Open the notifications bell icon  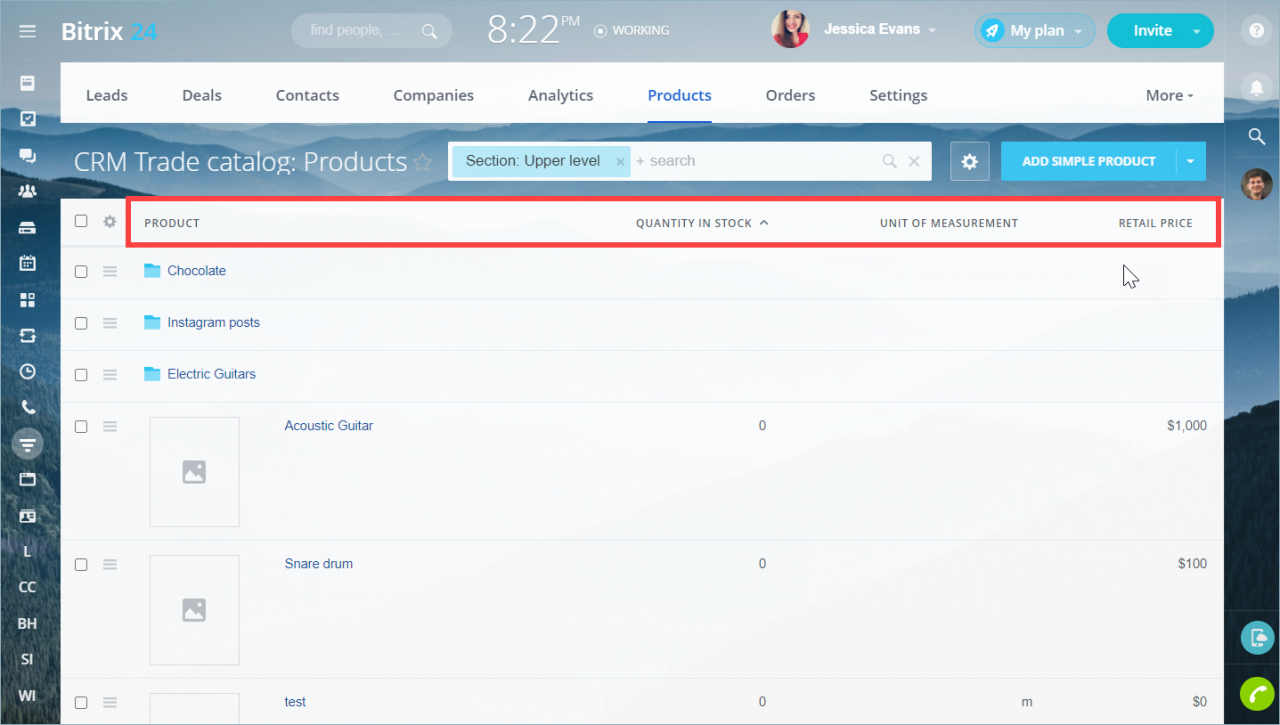click(x=1257, y=88)
